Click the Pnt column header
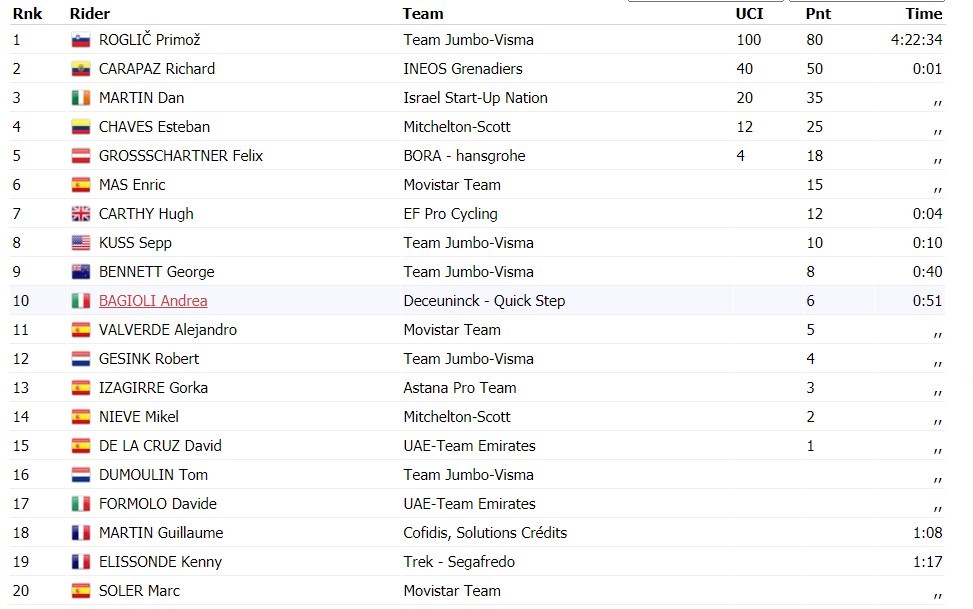Screen dimensions: 973x609 [818, 14]
